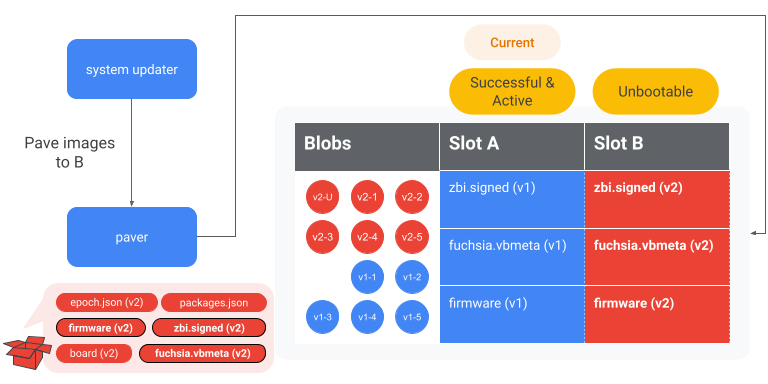
Task: Click the system updater box
Action: click(x=132, y=69)
